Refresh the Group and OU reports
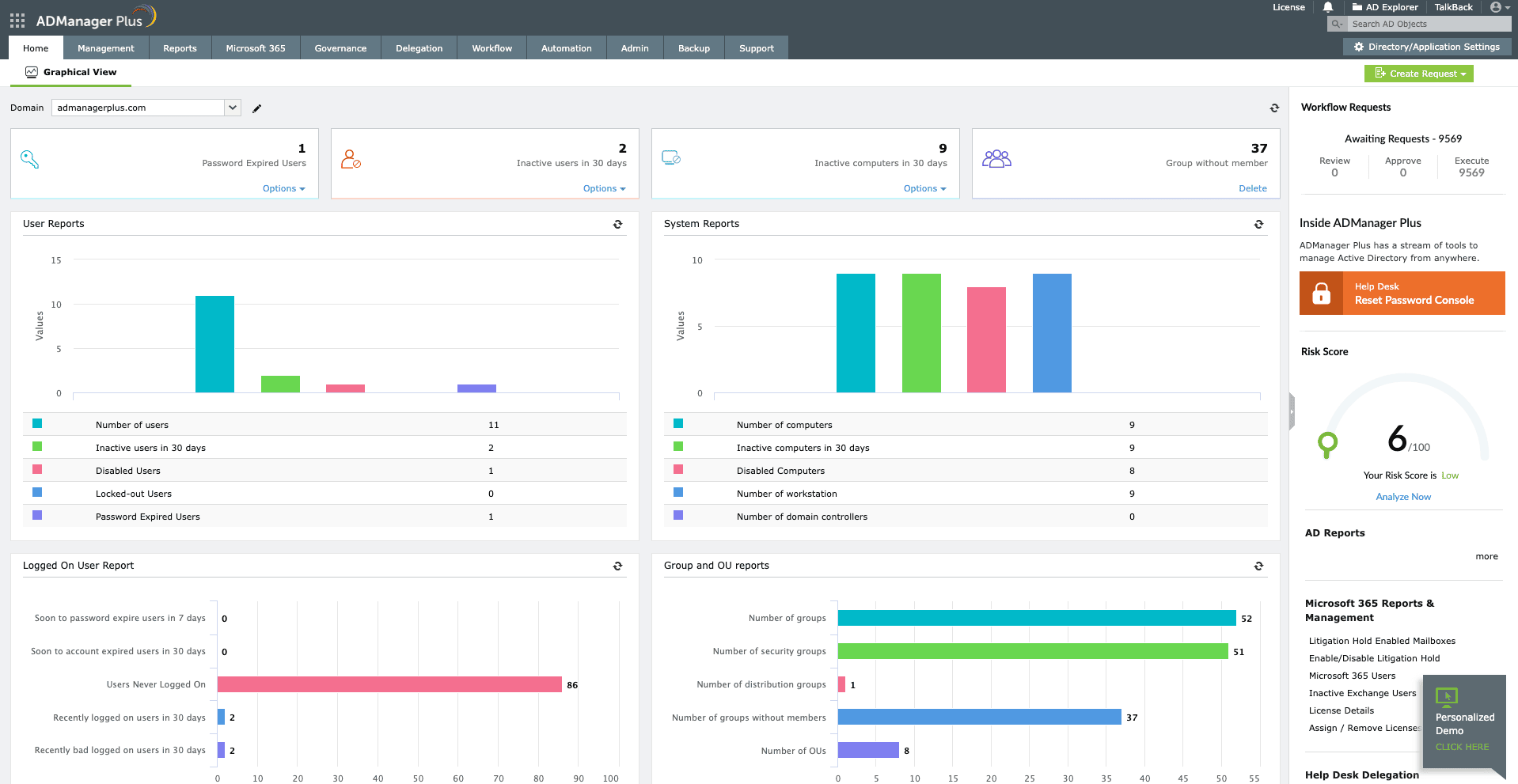Screen dimensions: 1518x784 1258,566
